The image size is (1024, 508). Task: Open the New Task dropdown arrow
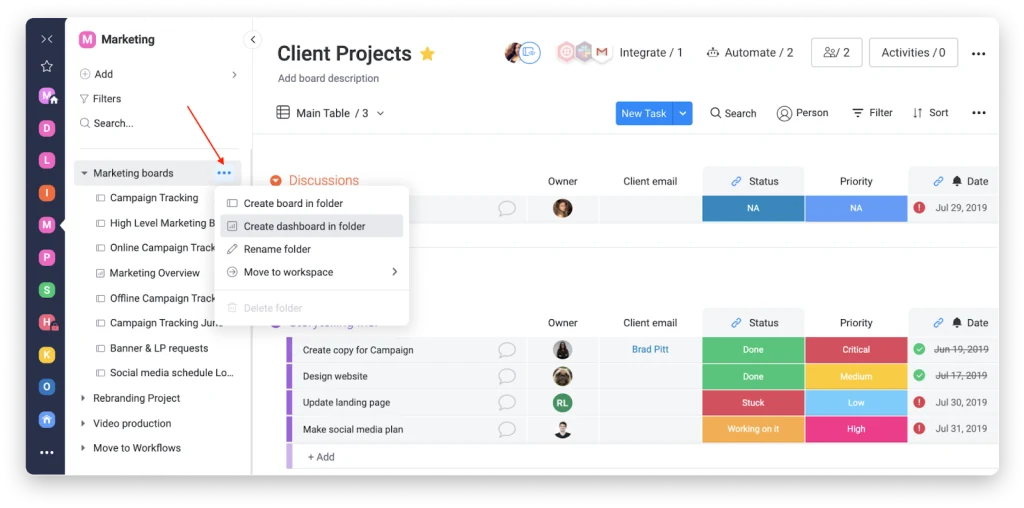682,113
